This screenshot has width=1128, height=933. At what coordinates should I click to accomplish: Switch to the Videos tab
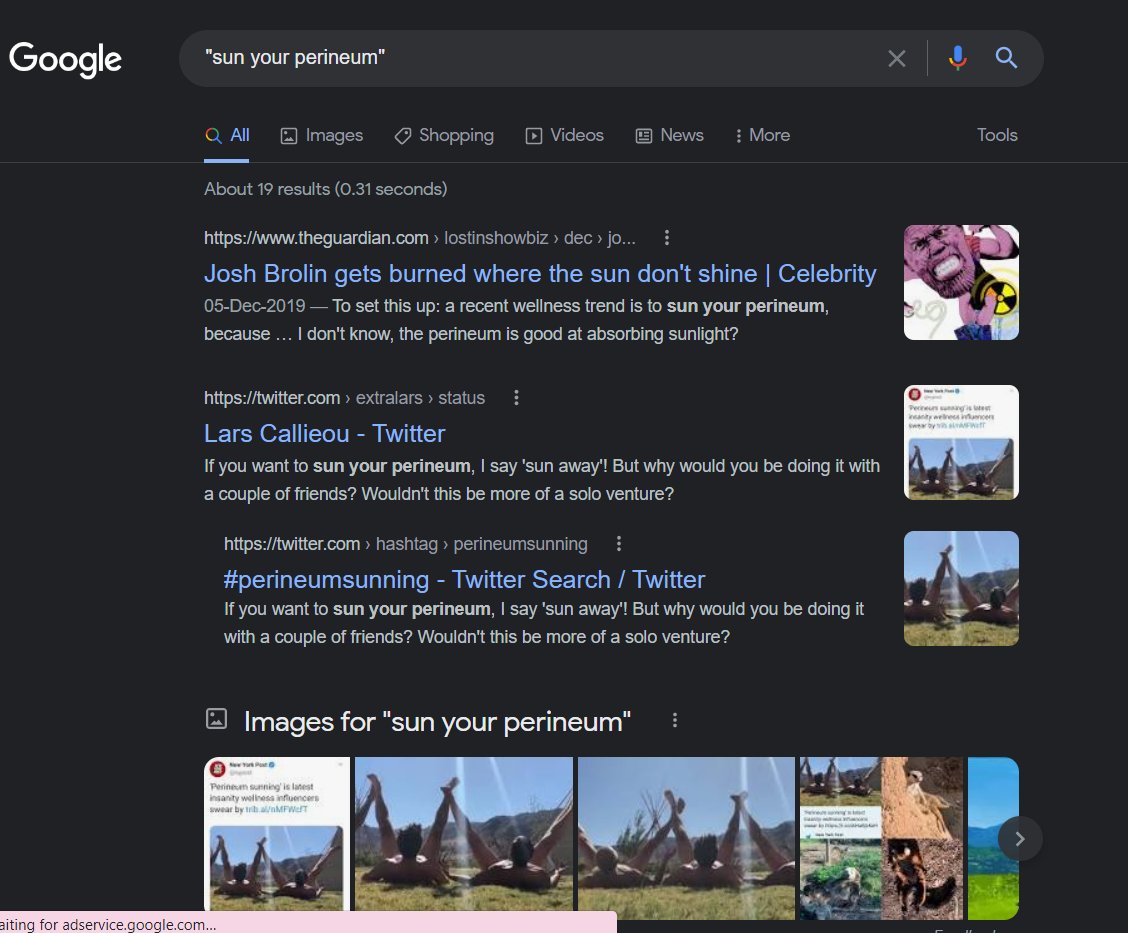[565, 135]
